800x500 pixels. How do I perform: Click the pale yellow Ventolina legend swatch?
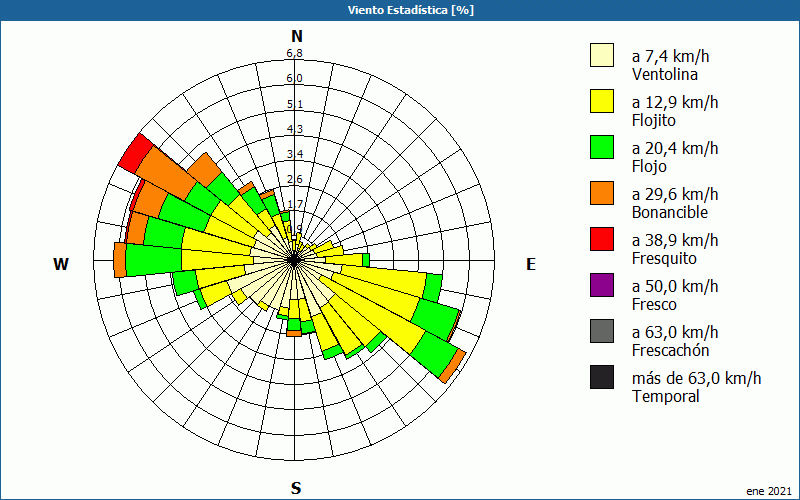click(602, 55)
